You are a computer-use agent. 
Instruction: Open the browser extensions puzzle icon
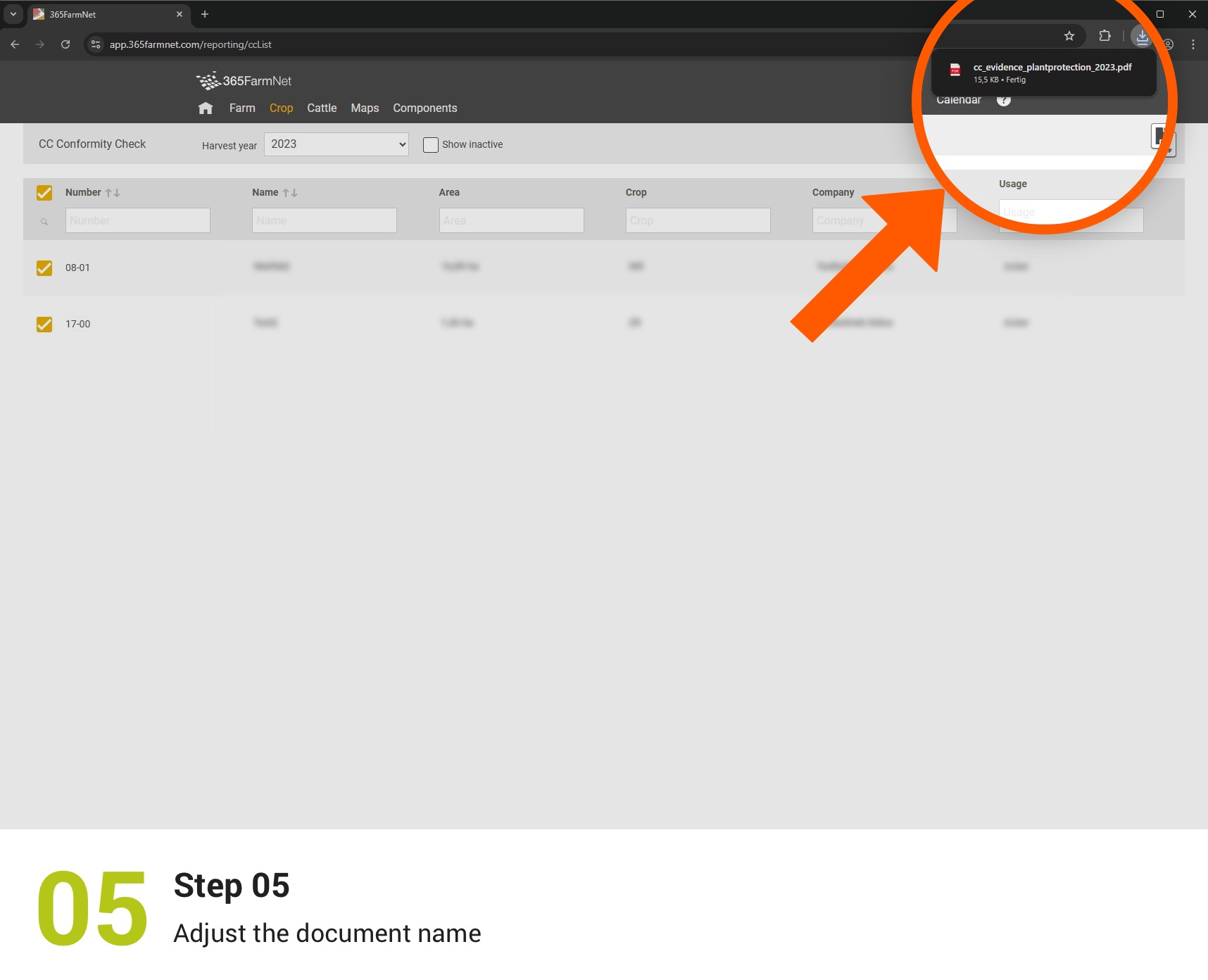1105,36
